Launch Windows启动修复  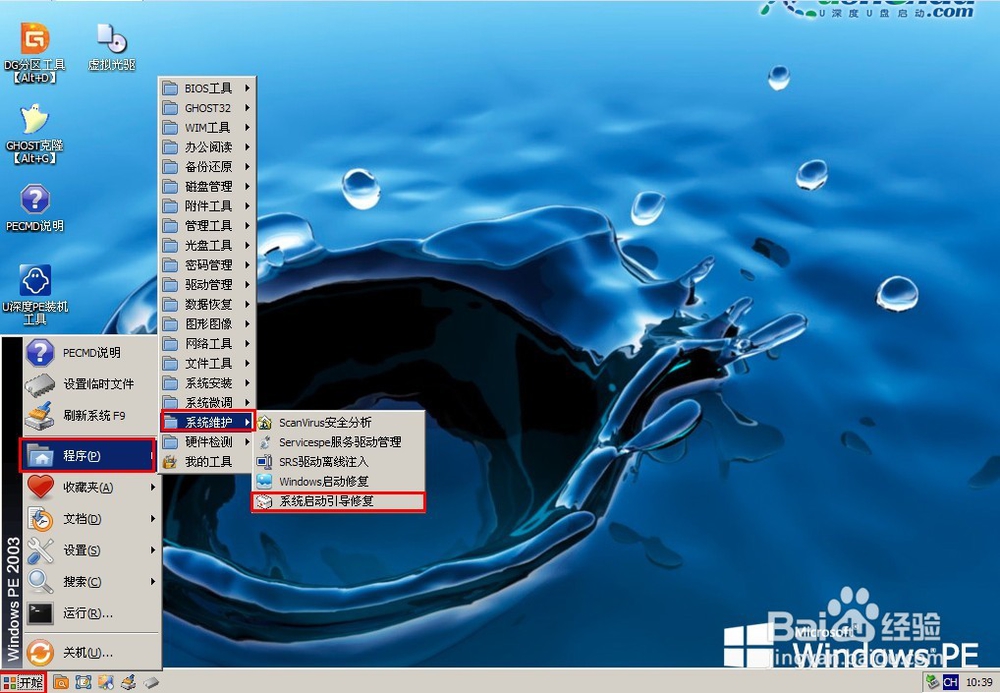pos(339,481)
